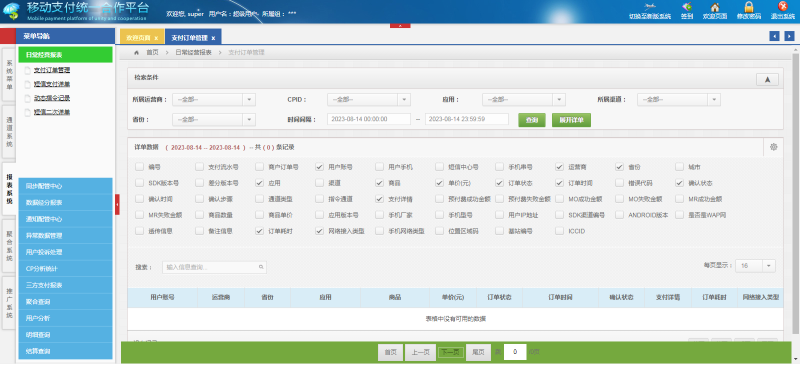Click the document icon beside 动态指令记录
Image resolution: width=800 pixels, height=365 pixels.
(28, 98)
